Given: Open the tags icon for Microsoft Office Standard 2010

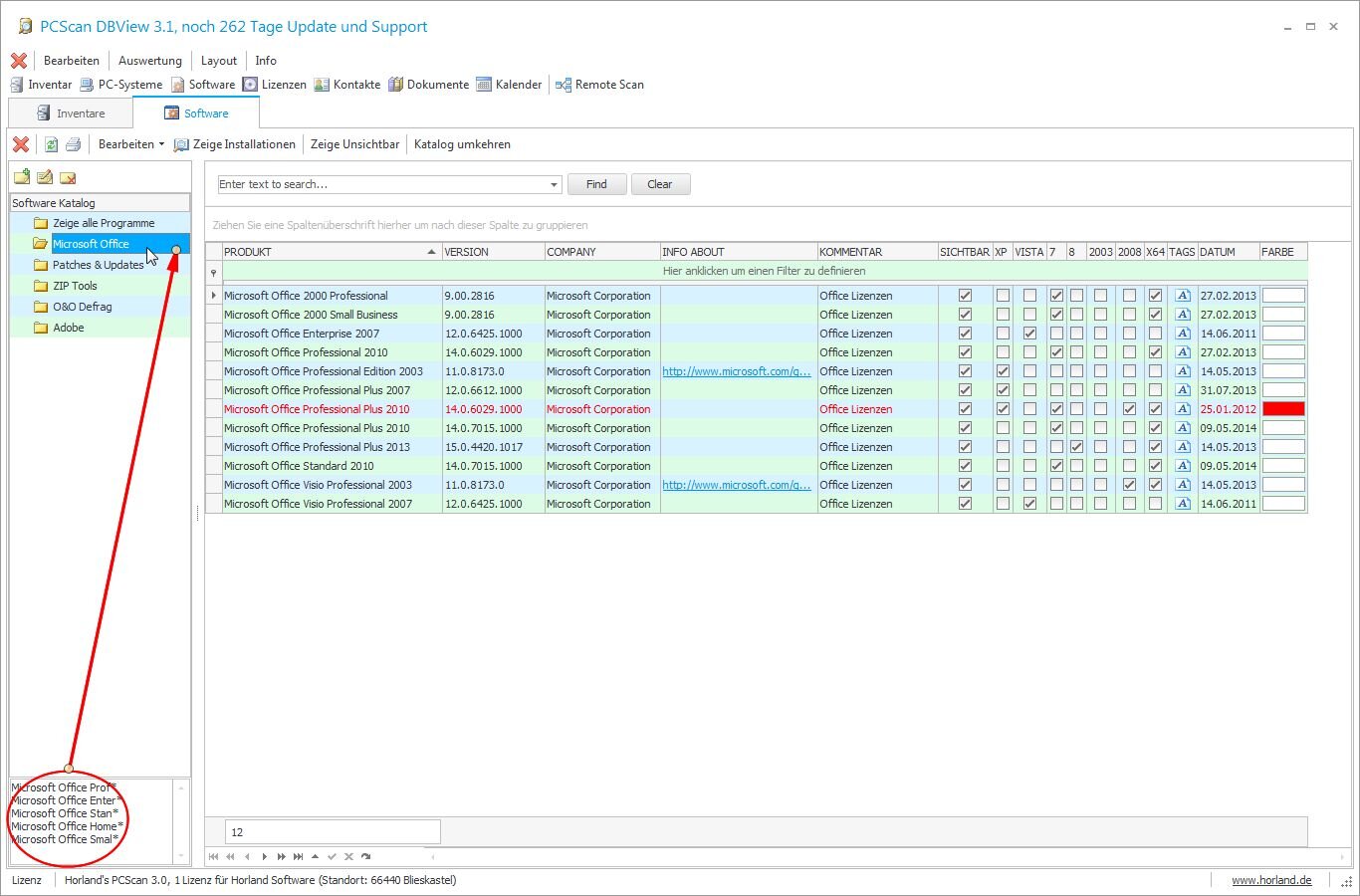Looking at the screenshot, I should tap(1183, 466).
